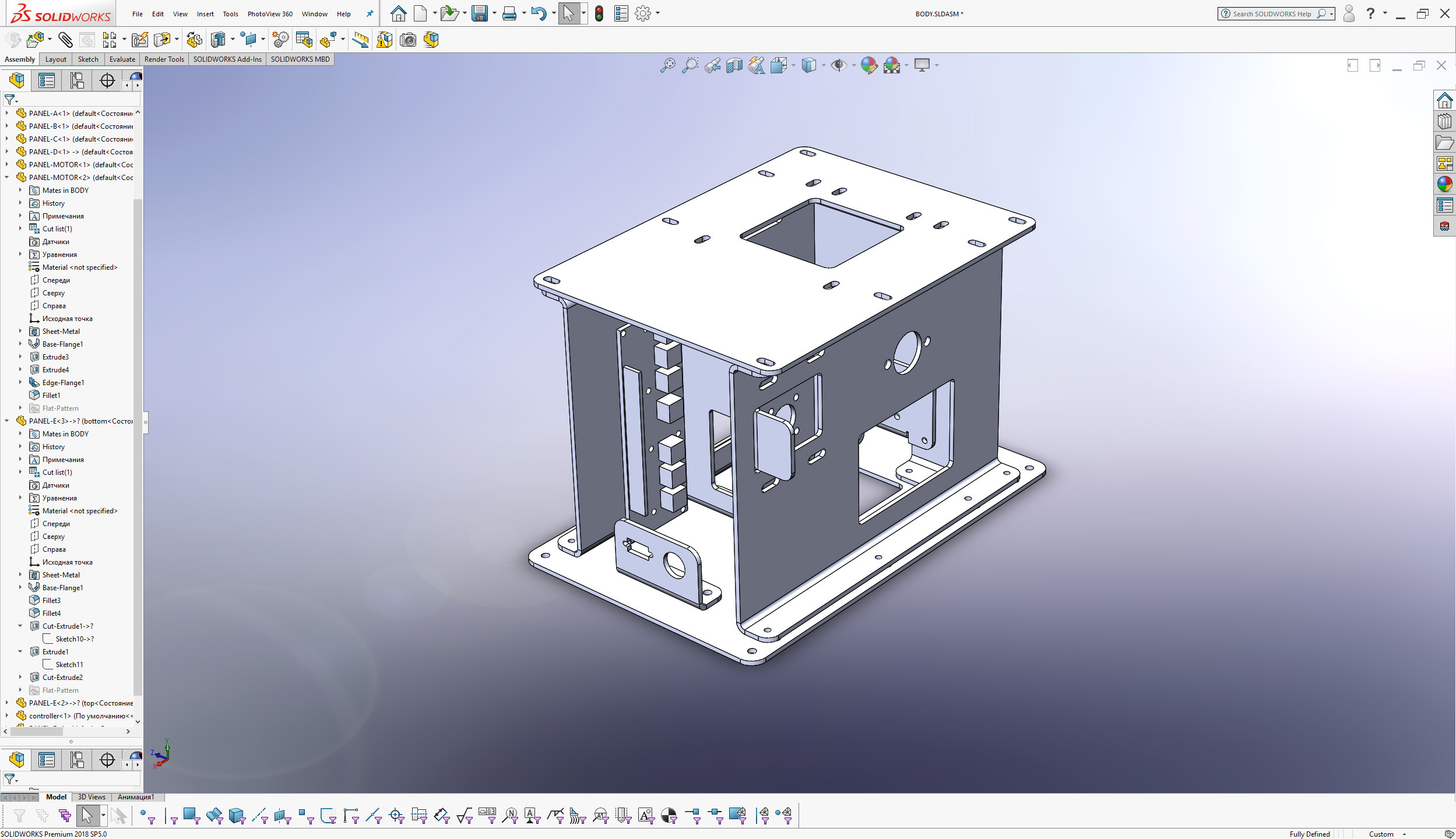1456x839 pixels.
Task: Click the Mate paperclip icon
Action: (x=65, y=40)
